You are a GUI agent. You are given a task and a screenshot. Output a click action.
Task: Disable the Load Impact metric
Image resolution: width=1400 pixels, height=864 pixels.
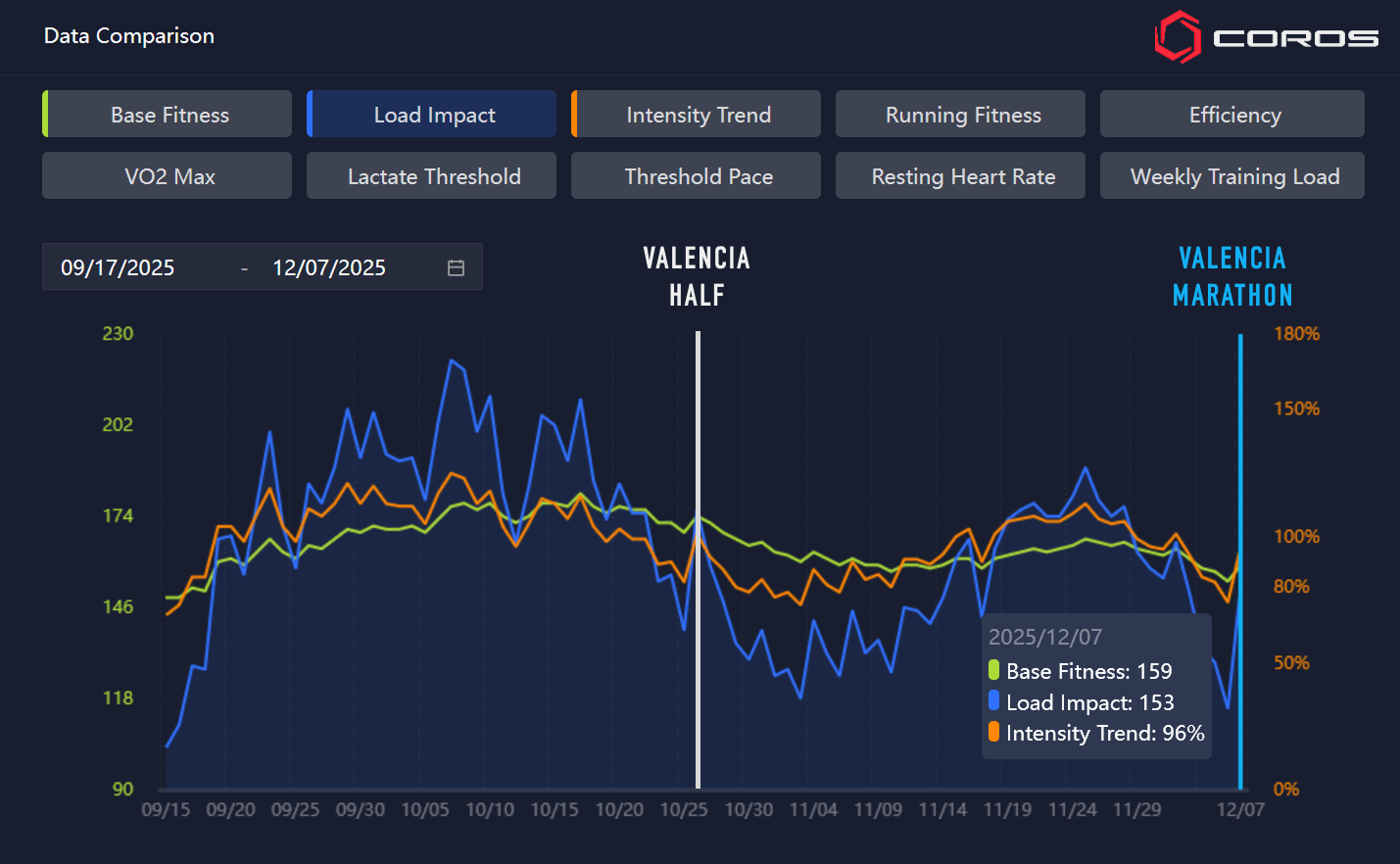[x=432, y=115]
